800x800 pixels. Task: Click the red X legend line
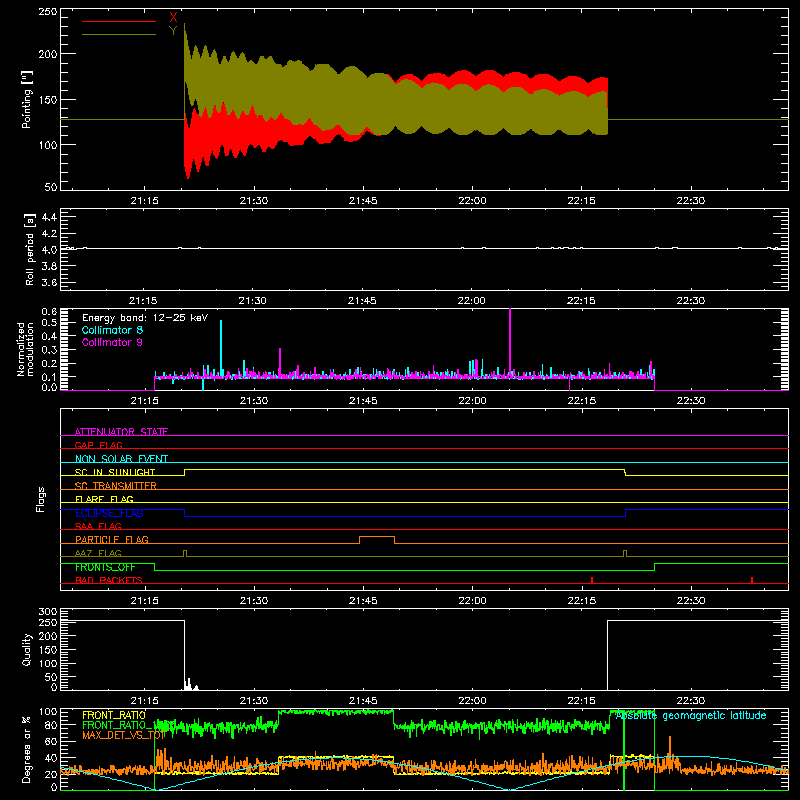point(119,21)
